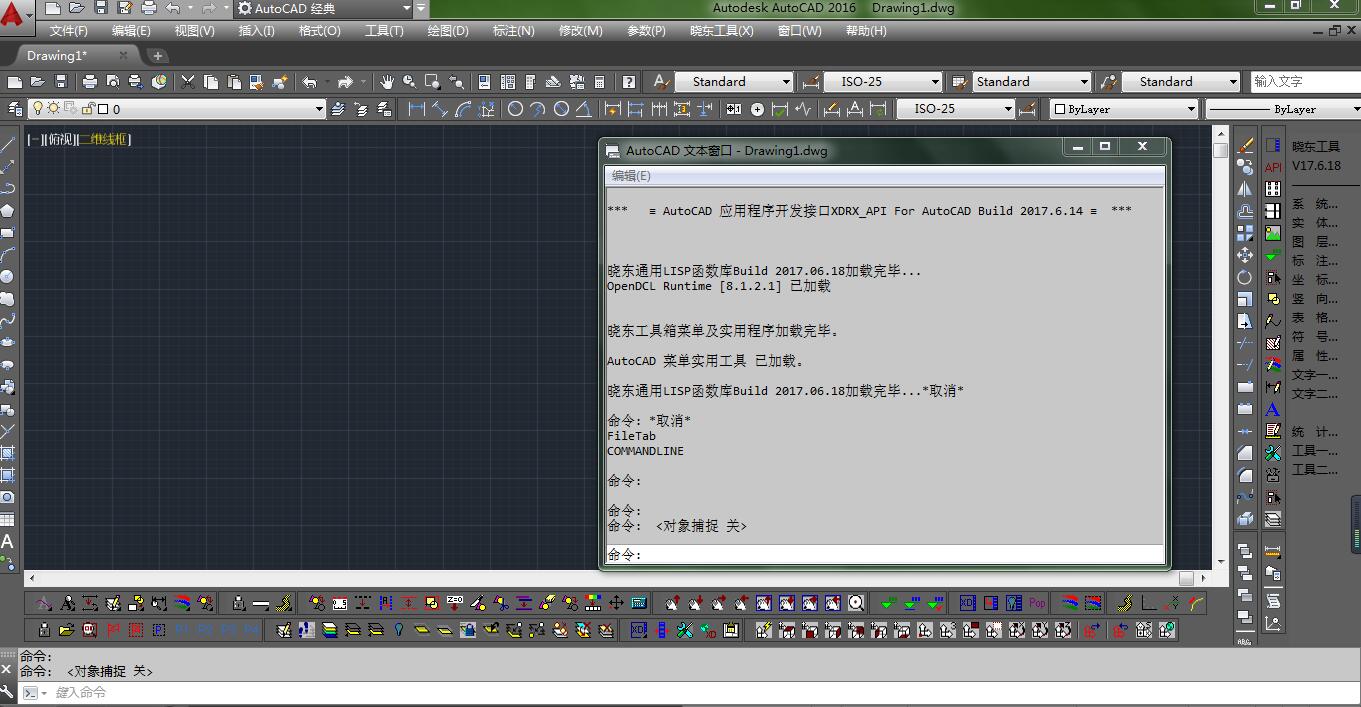This screenshot has width=1361, height=707.
Task: Toggle layer 0 lock padlock icon
Action: tap(87, 109)
